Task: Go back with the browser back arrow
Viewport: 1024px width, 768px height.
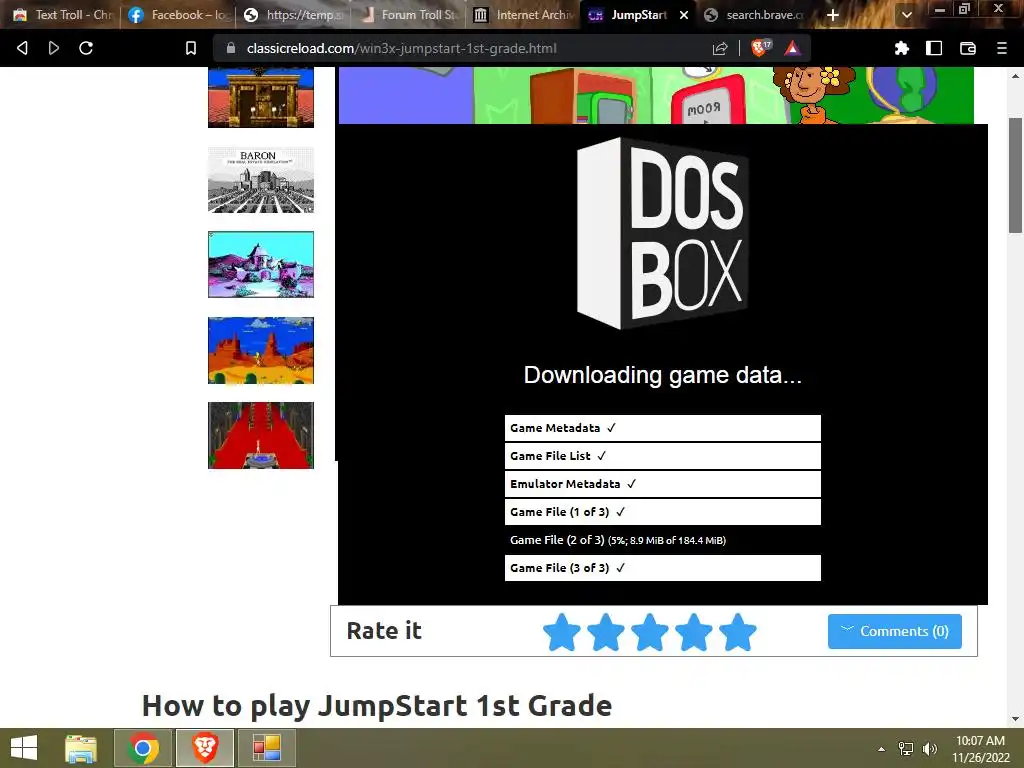Action: [22, 48]
